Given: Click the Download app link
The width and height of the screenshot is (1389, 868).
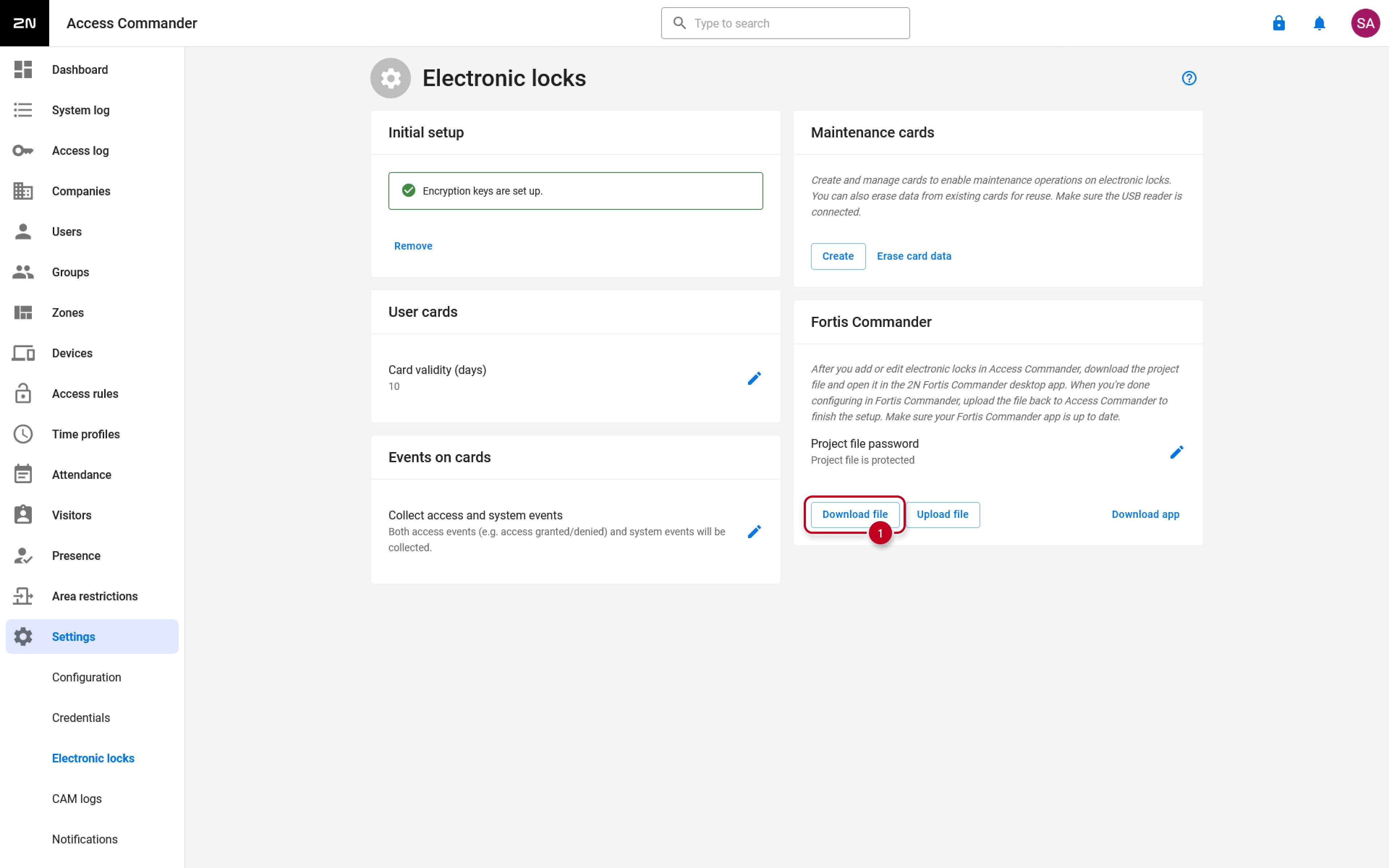Looking at the screenshot, I should click(1145, 514).
